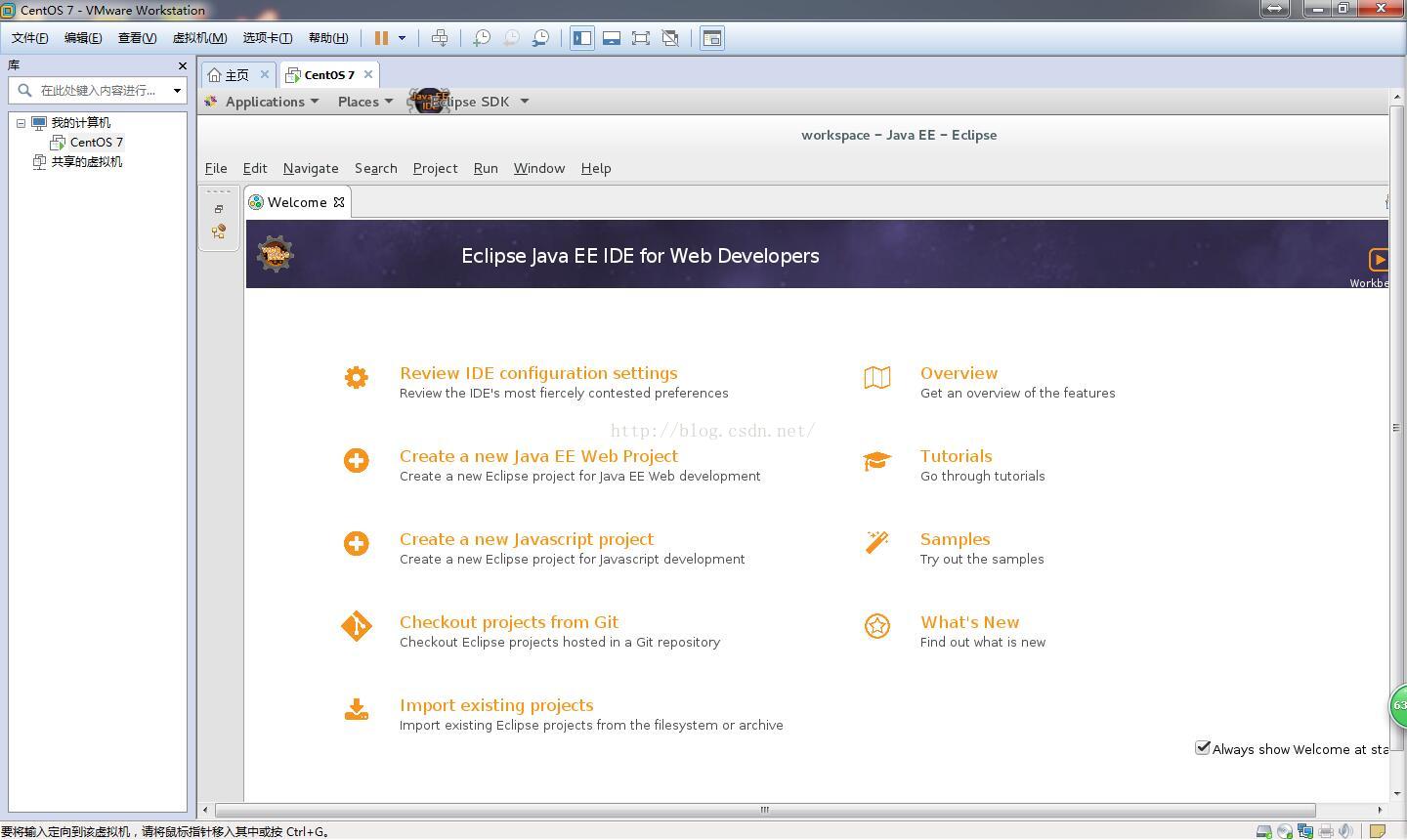This screenshot has width=1407, height=840.
Task: Click the VMware pause virtual machine icon
Action: coord(381,38)
